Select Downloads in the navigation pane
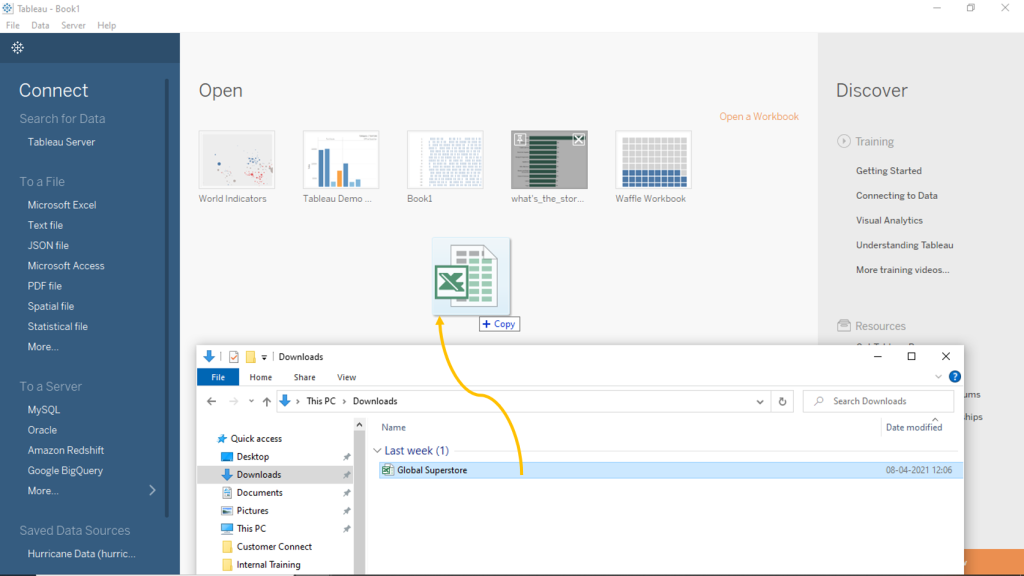This screenshot has width=1024, height=576. (x=276, y=475)
